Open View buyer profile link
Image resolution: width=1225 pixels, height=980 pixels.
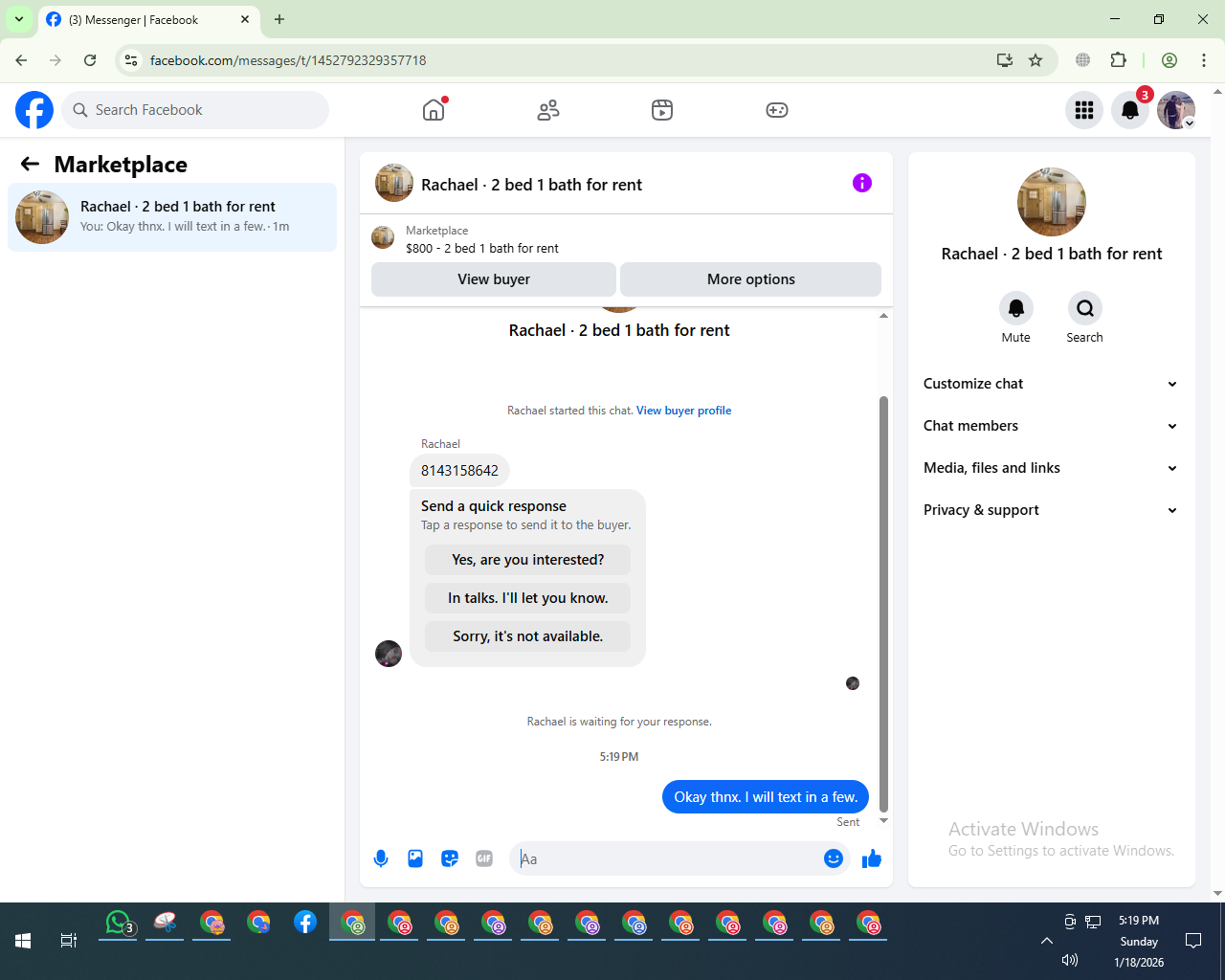684,411
